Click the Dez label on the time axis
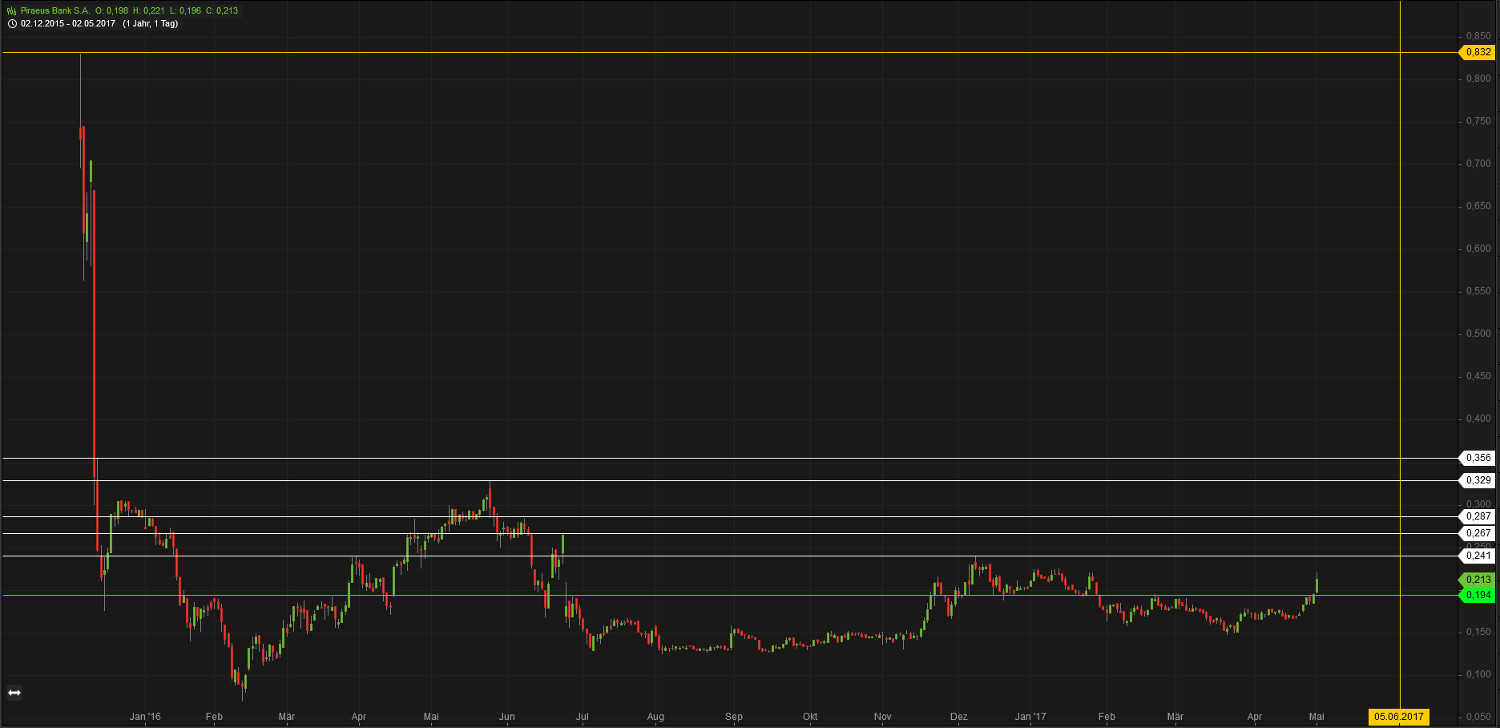 [960, 717]
